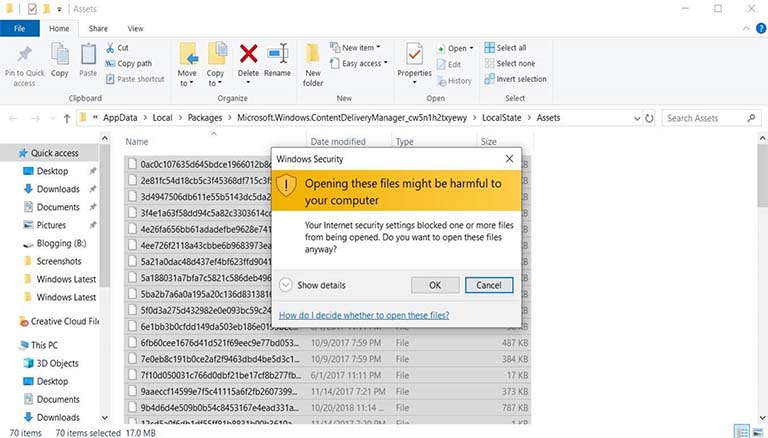The height and width of the screenshot is (438, 768).
Task: Click Paste shortcut in ribbon
Action: (135, 79)
